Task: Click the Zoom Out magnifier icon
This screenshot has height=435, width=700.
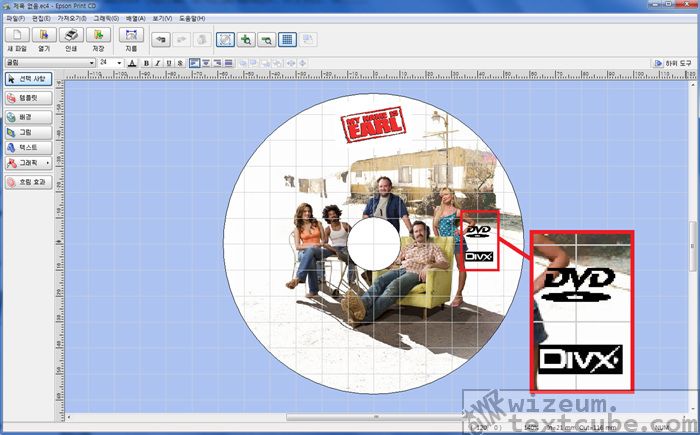Action: (x=267, y=40)
